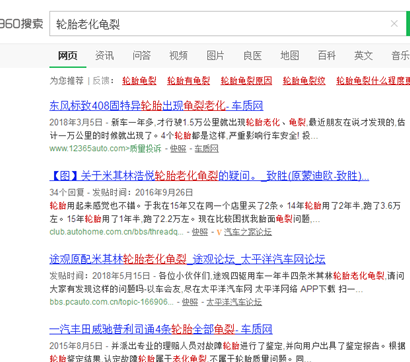The width and height of the screenshot is (410, 362).
Task: Open 关于米其林浩悦轮胎老化龟裂 result
Action: click(209, 176)
